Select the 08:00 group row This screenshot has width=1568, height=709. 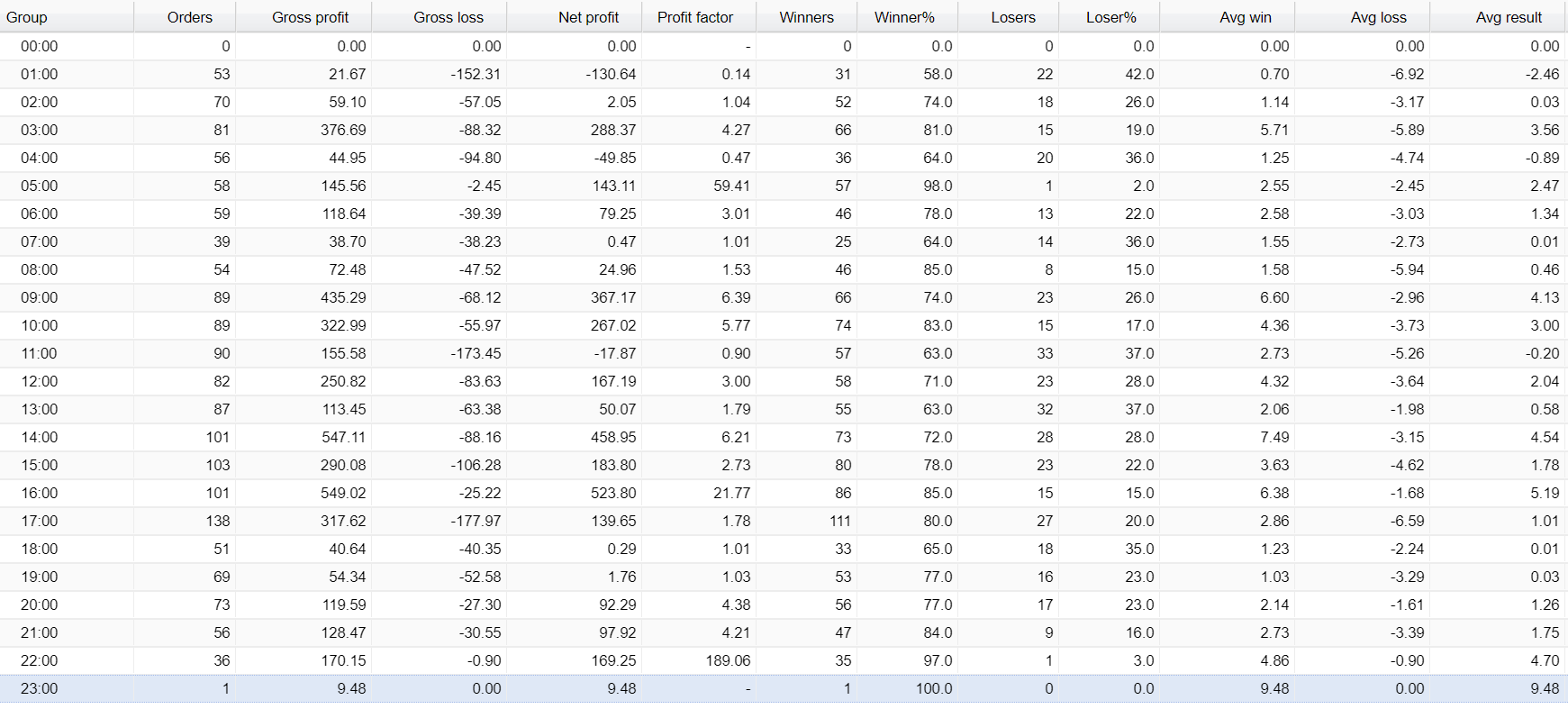click(x=784, y=269)
